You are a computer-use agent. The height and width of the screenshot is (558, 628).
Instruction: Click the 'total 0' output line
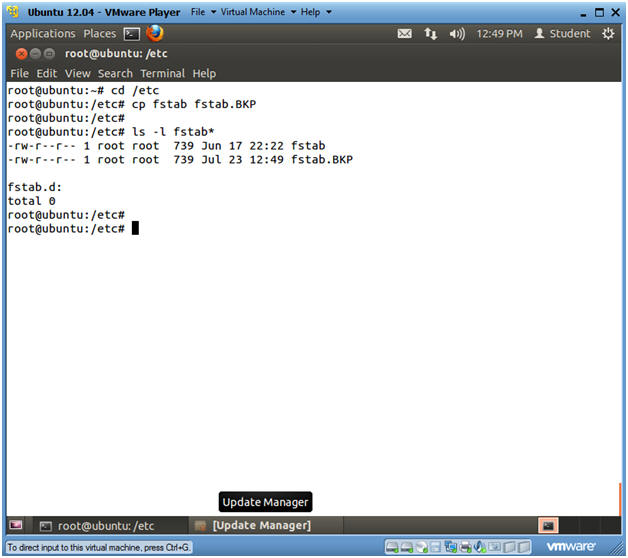32,201
